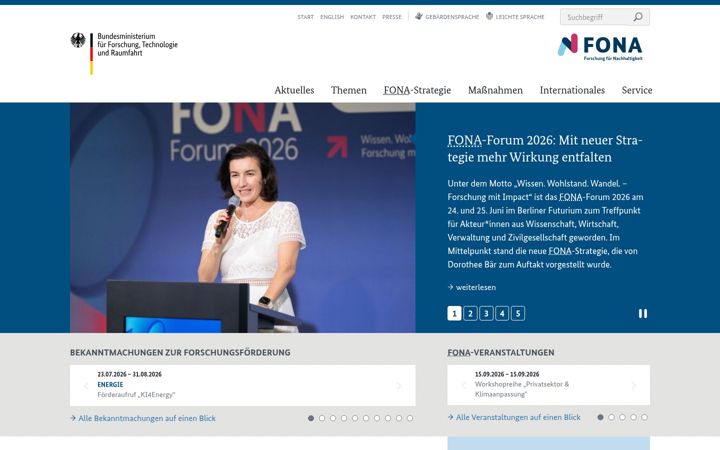Image resolution: width=720 pixels, height=450 pixels.
Task: Select second Bekanntmachungen pagination dot
Action: [322, 418]
